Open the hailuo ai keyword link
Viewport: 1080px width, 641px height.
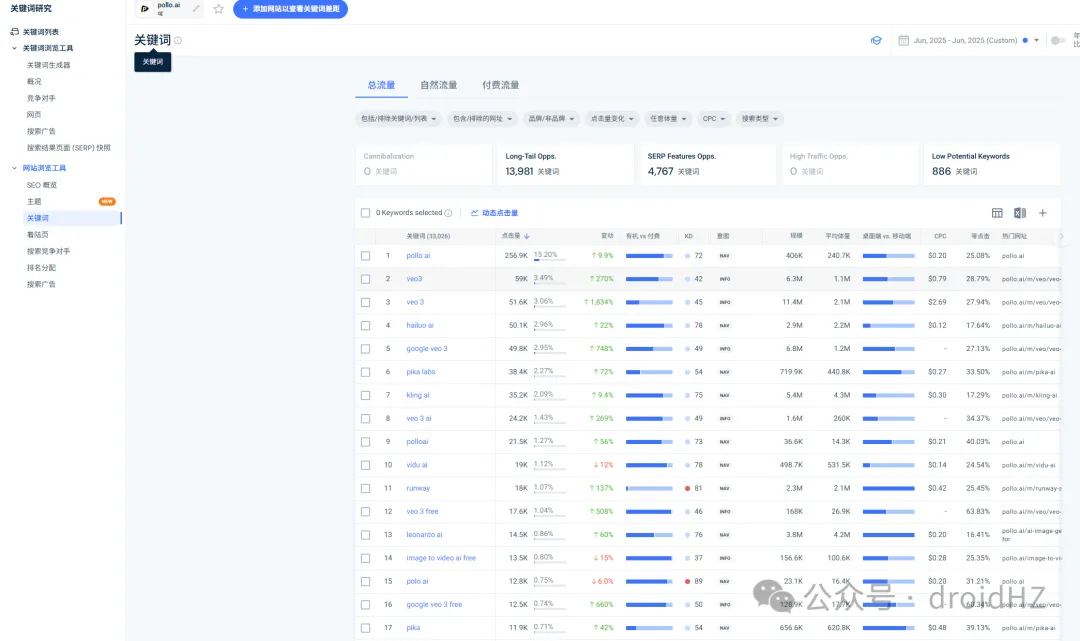(x=420, y=325)
